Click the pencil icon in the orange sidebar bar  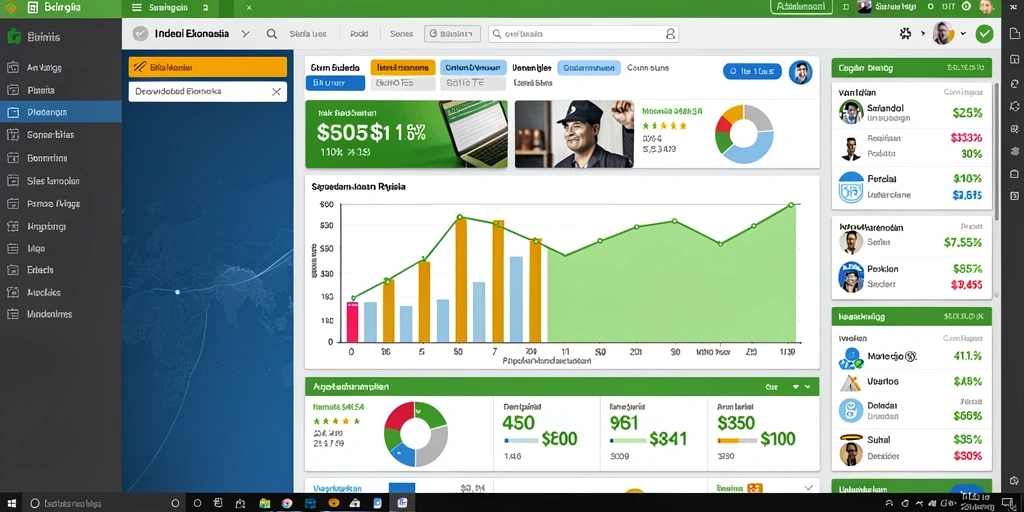click(x=138, y=67)
